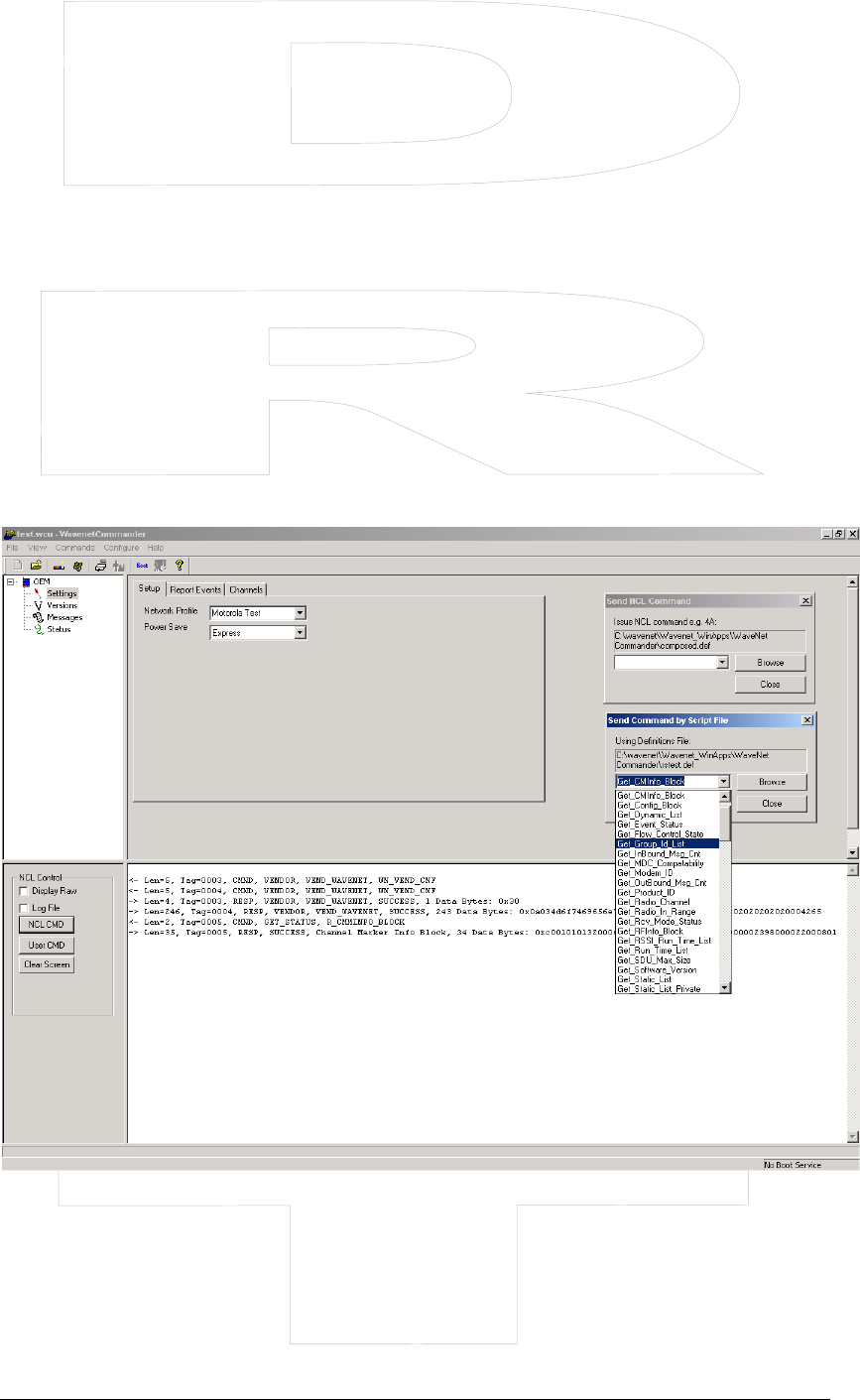Viewport: 860px width, 1400px height.
Task: Select Get_Flow_Control_State from the list
Action: [x=667, y=834]
